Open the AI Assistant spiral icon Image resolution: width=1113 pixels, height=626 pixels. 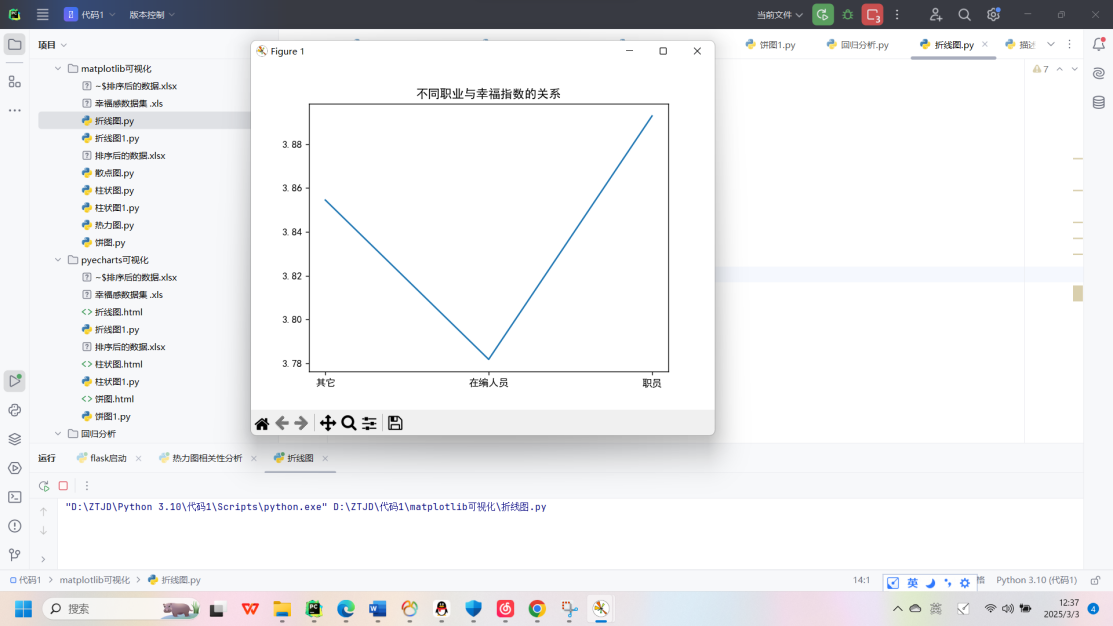click(x=1099, y=73)
